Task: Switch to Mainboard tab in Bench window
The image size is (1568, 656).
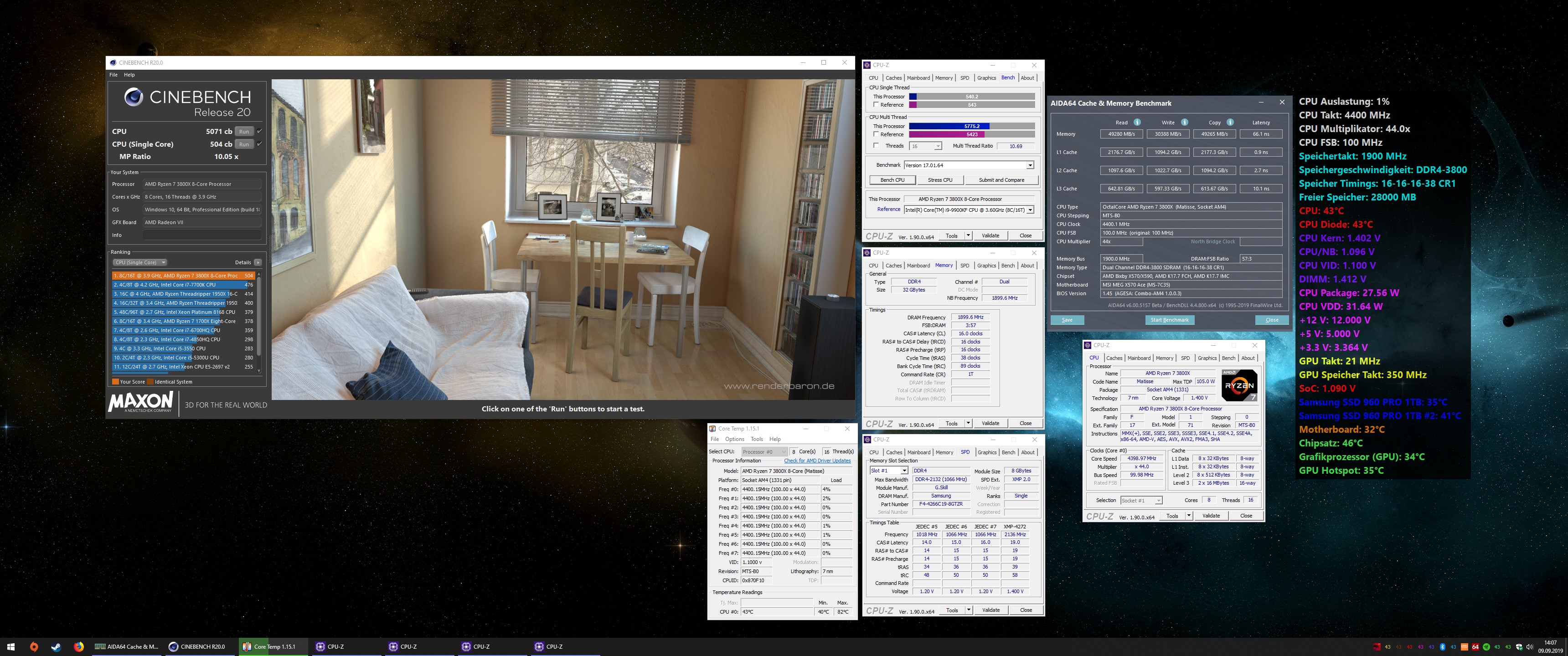Action: (x=918, y=78)
